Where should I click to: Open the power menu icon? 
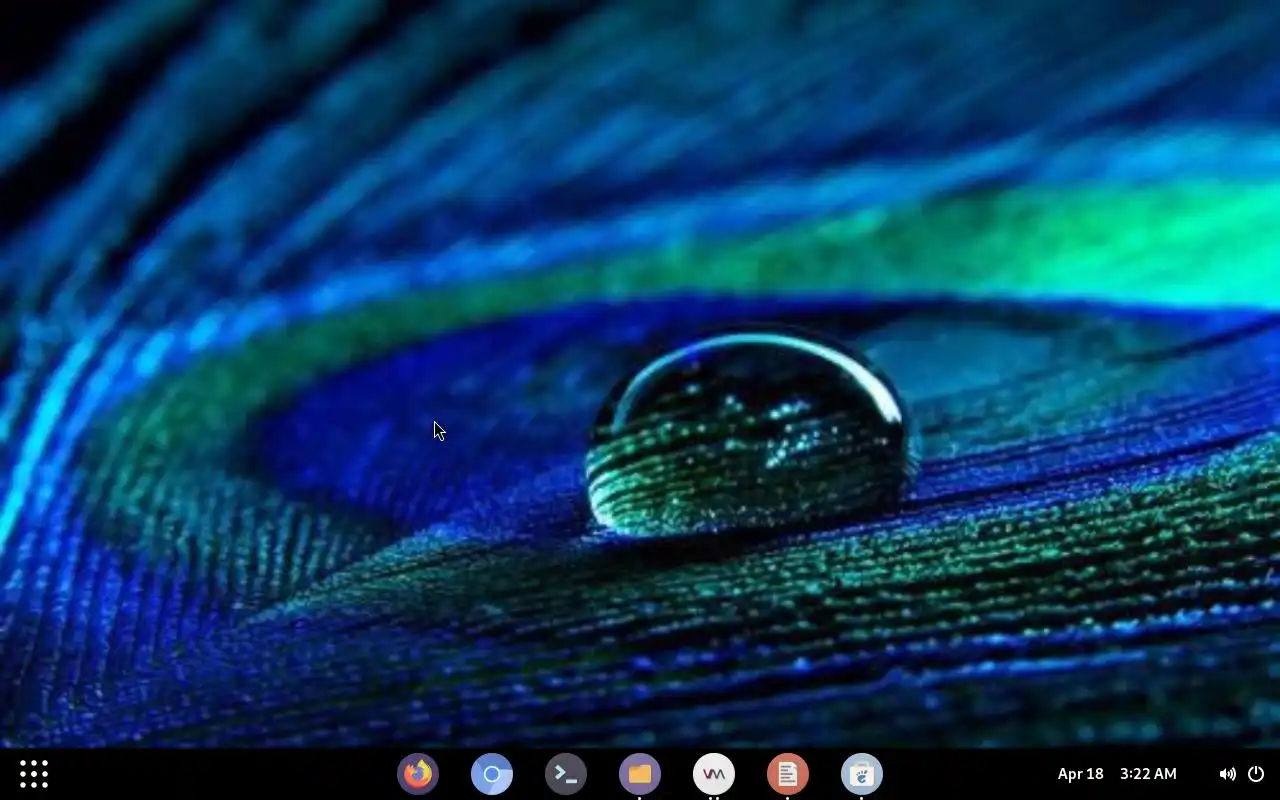pos(1257,774)
